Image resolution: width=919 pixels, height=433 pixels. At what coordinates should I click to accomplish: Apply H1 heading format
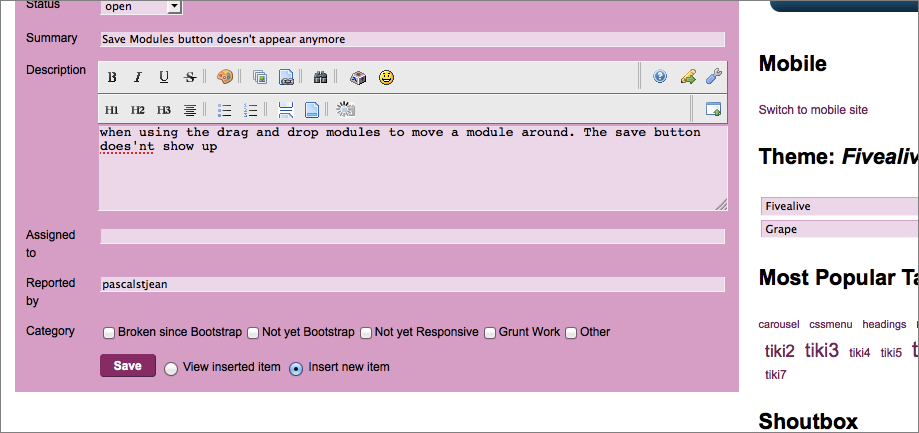click(112, 110)
